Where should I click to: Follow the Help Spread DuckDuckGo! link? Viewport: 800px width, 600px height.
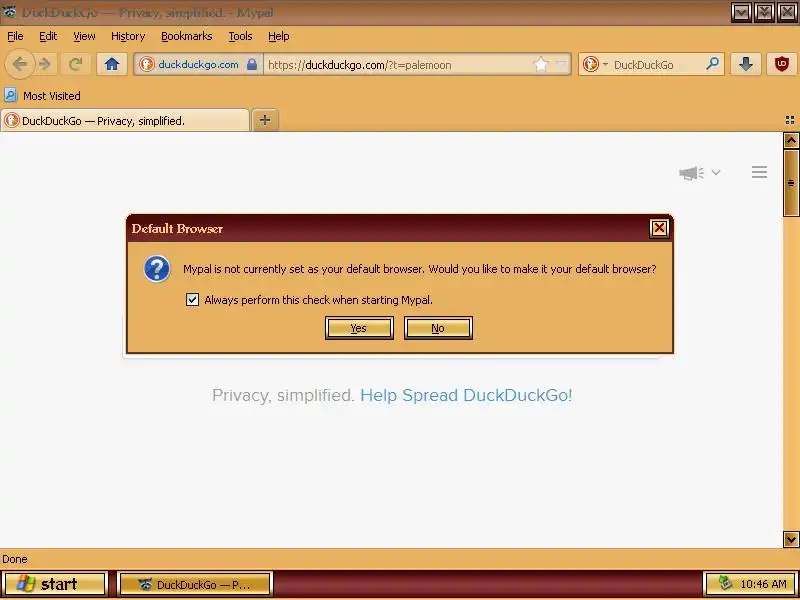[x=466, y=395]
